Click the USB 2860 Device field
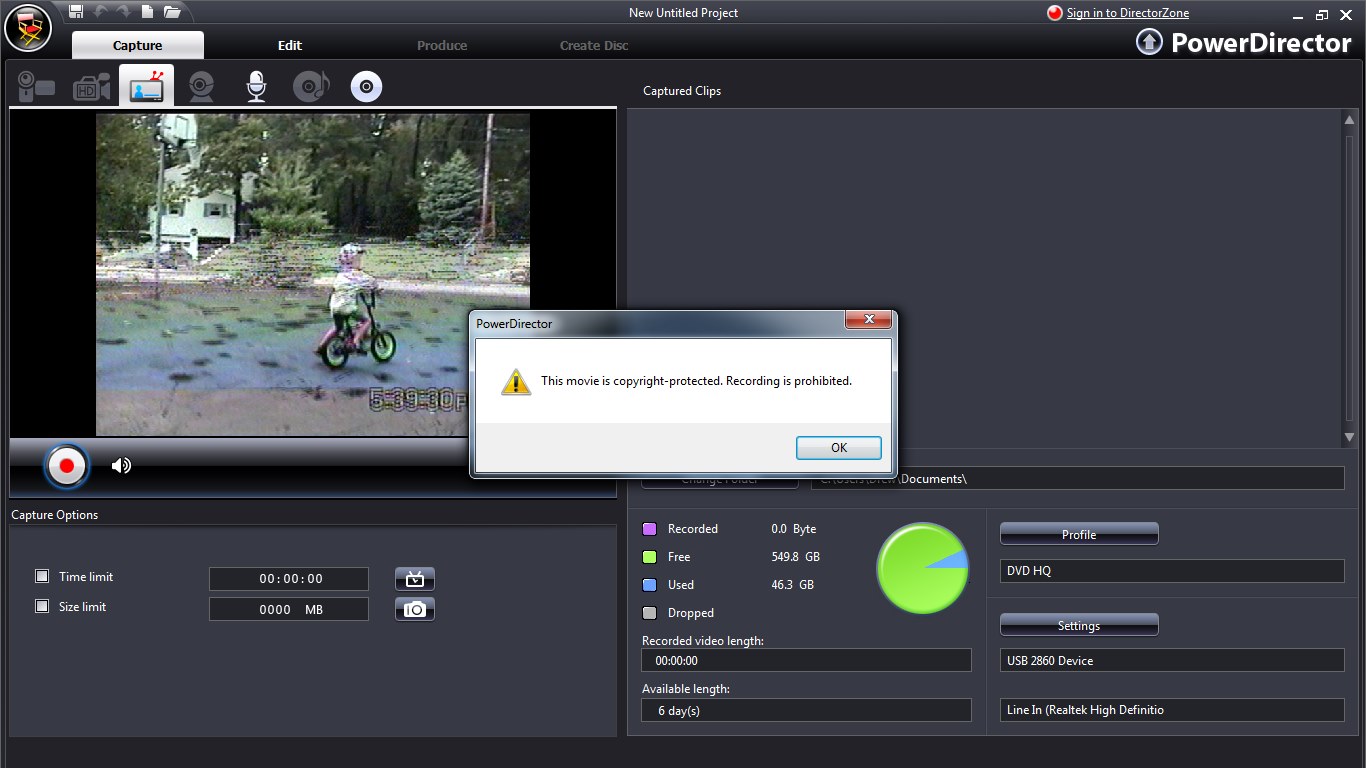This screenshot has height=768, width=1366. tap(1172, 660)
